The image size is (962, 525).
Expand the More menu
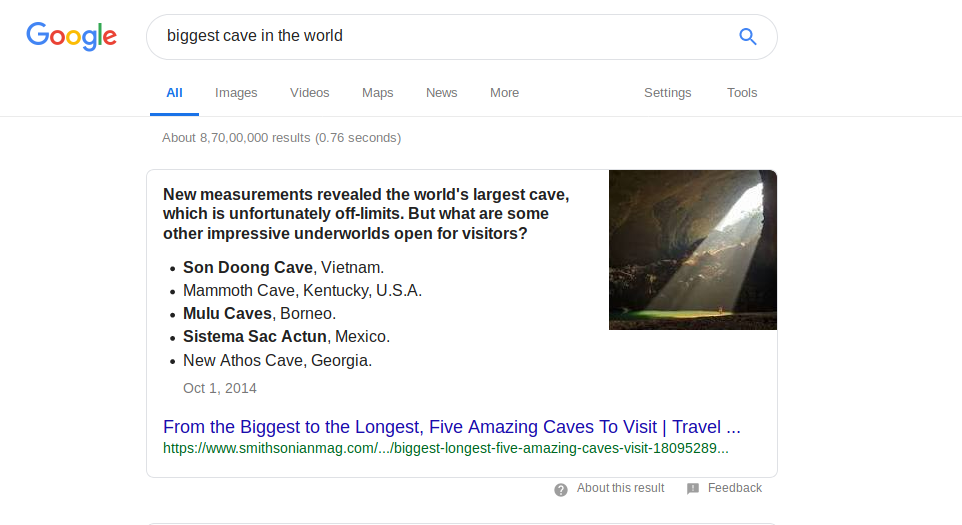pyautogui.click(x=504, y=93)
